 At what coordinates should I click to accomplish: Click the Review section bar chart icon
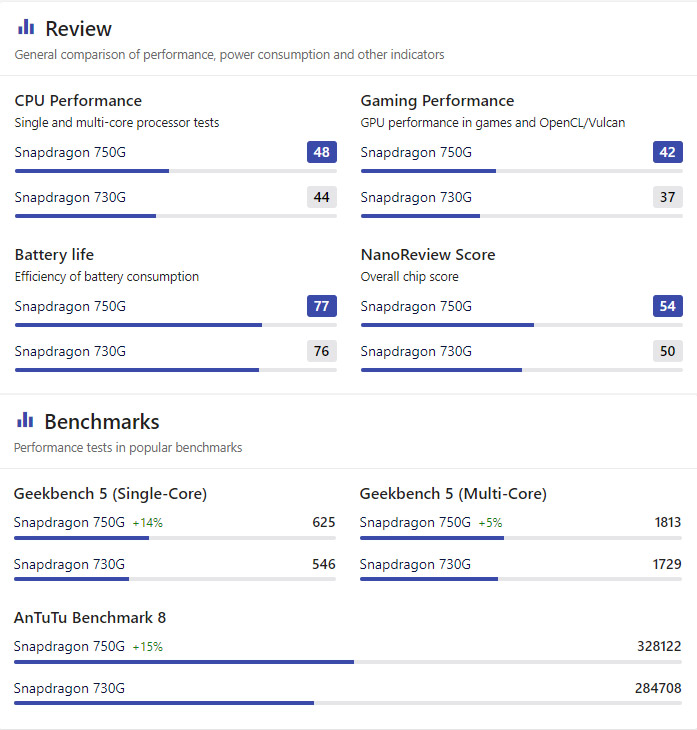pyautogui.click(x=26, y=27)
